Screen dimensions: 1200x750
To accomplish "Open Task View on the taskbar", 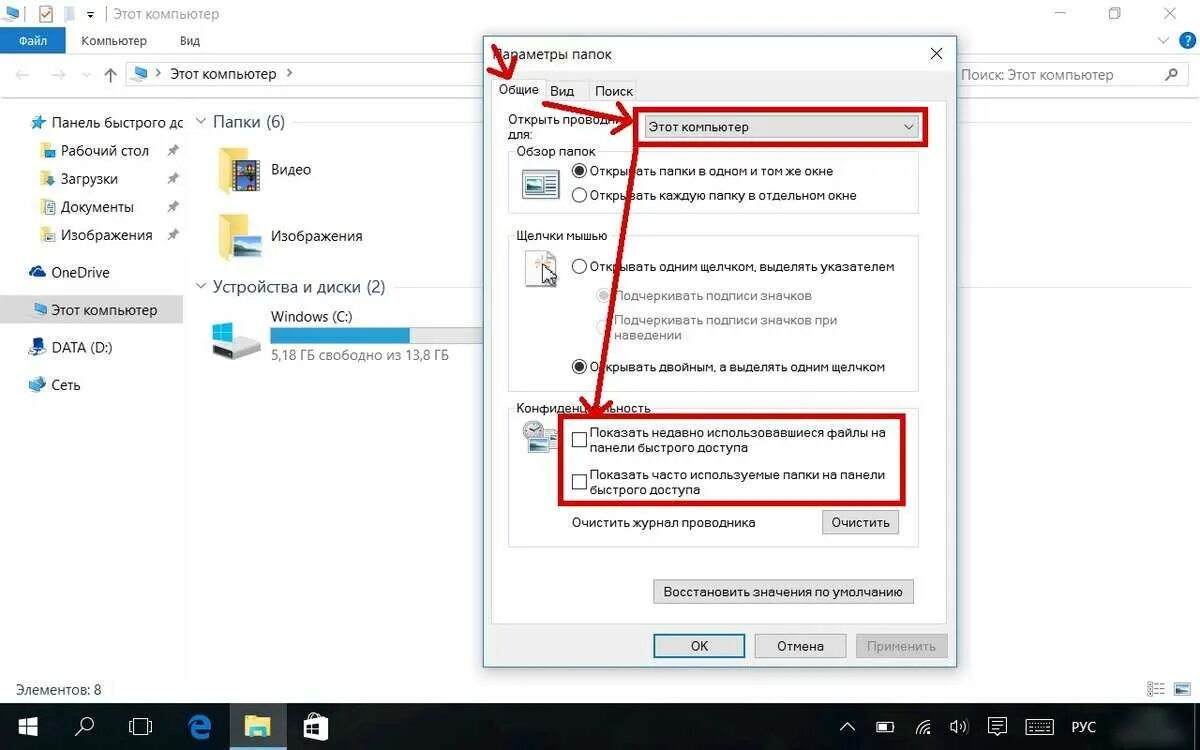I will [142, 727].
